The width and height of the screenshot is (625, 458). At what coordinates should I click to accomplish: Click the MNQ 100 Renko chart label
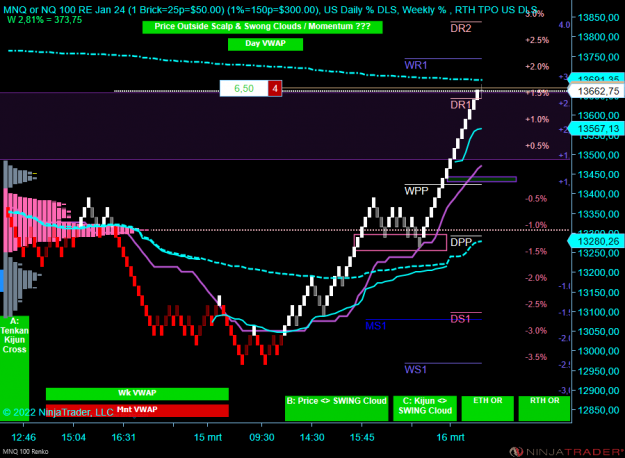[26, 452]
